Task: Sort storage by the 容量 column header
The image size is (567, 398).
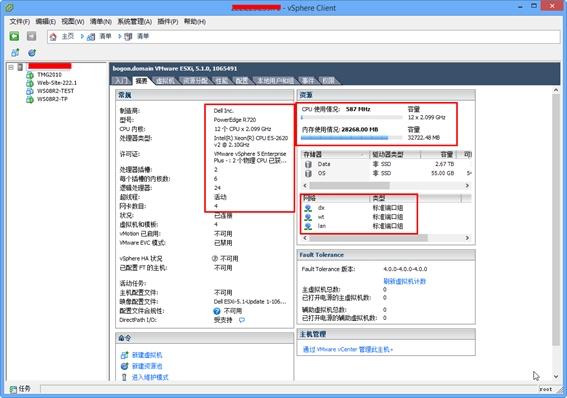Action: [438, 154]
